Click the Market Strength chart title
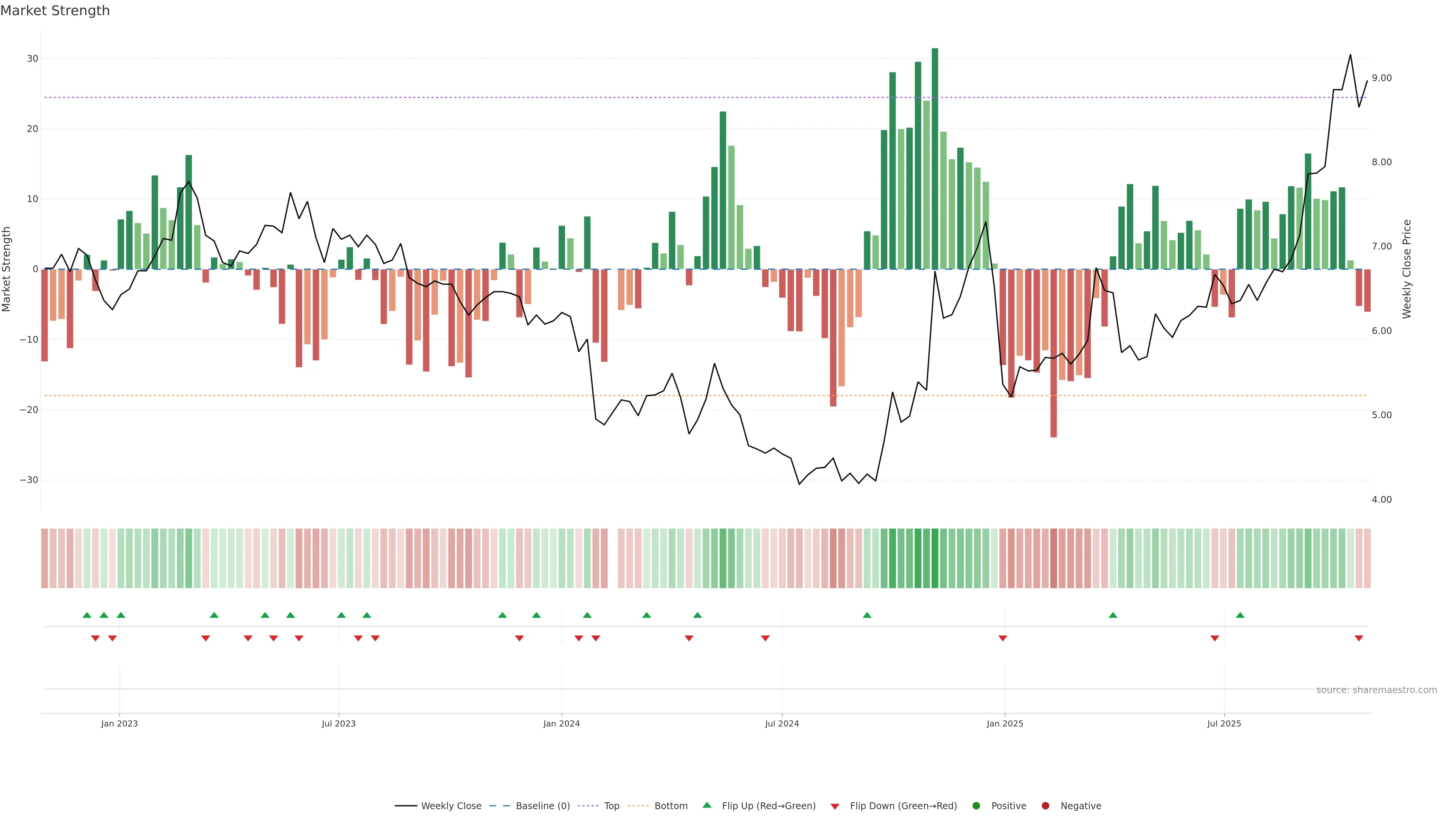 (55, 11)
